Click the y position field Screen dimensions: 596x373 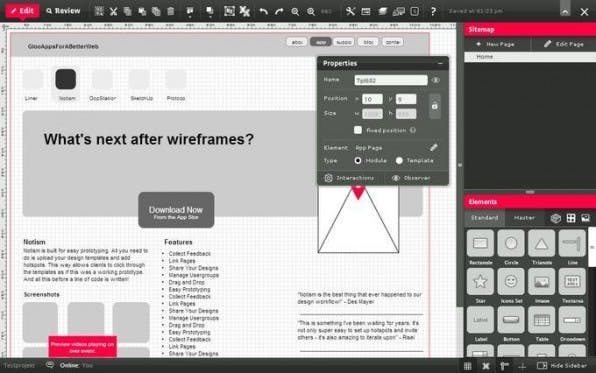406,99
